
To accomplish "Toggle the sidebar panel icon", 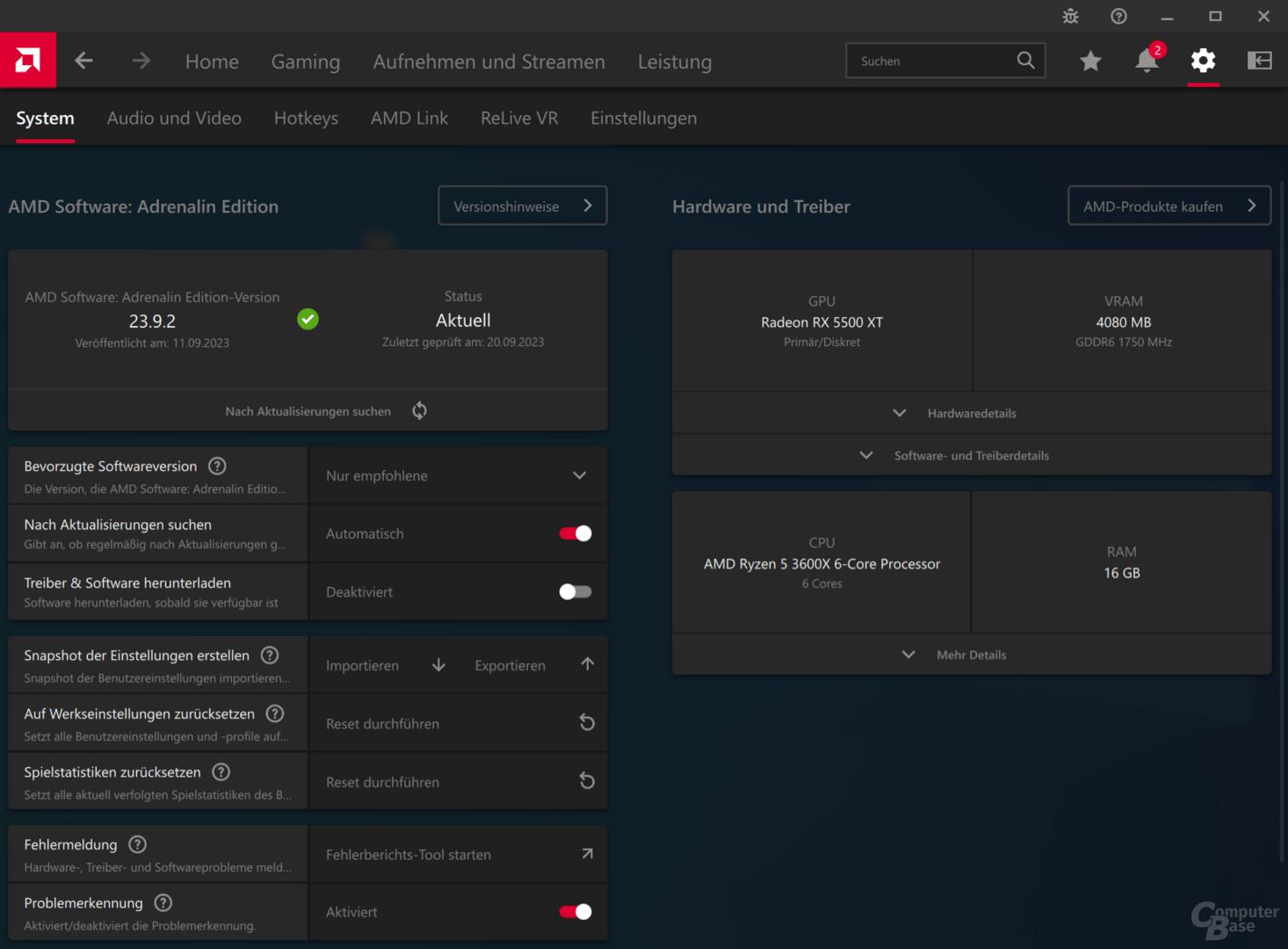I will [x=1259, y=61].
